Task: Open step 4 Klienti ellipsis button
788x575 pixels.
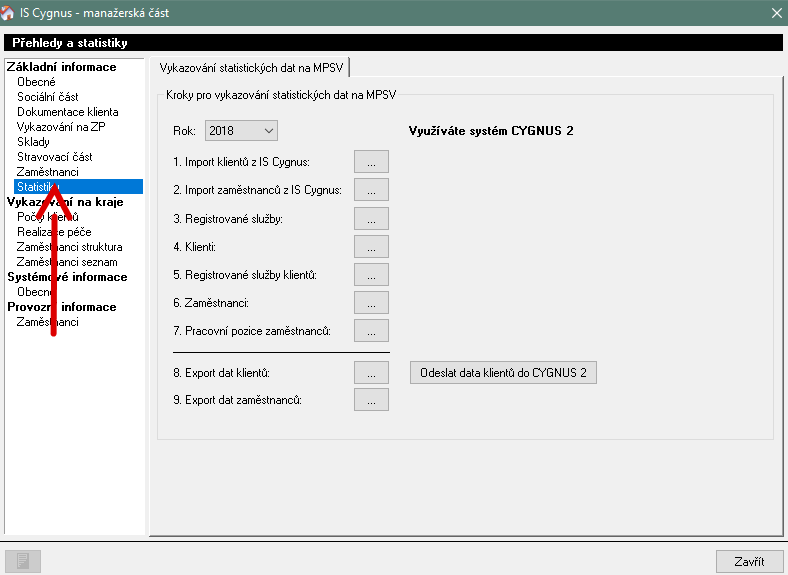Action: pyautogui.click(x=371, y=247)
